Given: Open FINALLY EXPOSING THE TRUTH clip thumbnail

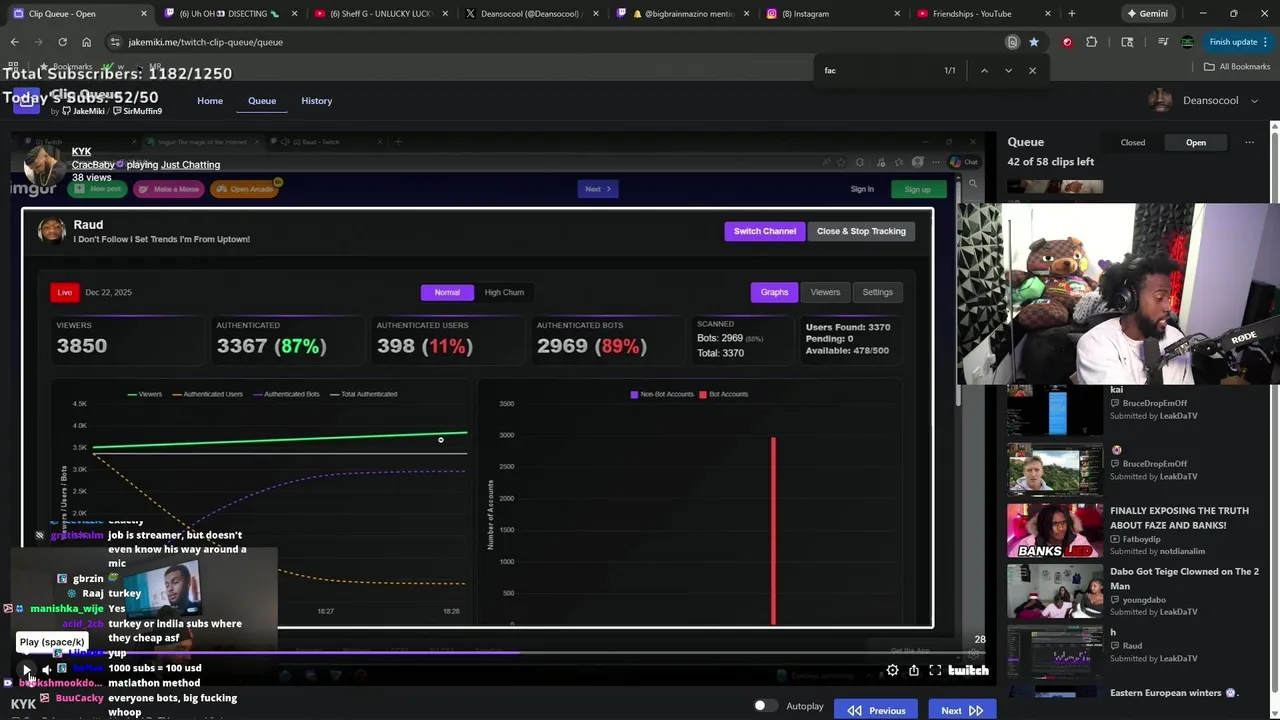Looking at the screenshot, I should pos(1054,531).
